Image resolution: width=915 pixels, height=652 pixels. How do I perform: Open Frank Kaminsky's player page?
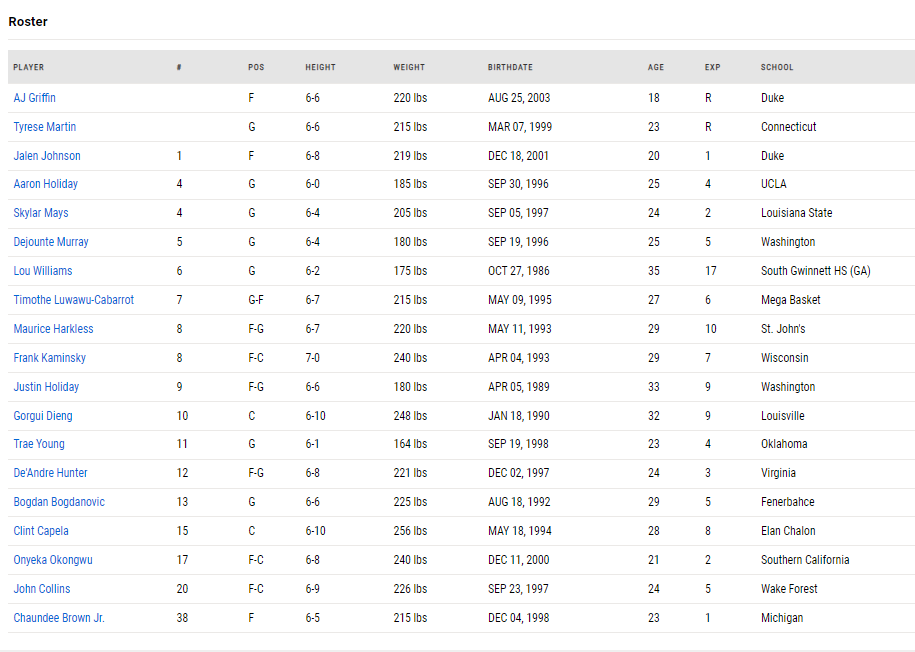tap(50, 358)
